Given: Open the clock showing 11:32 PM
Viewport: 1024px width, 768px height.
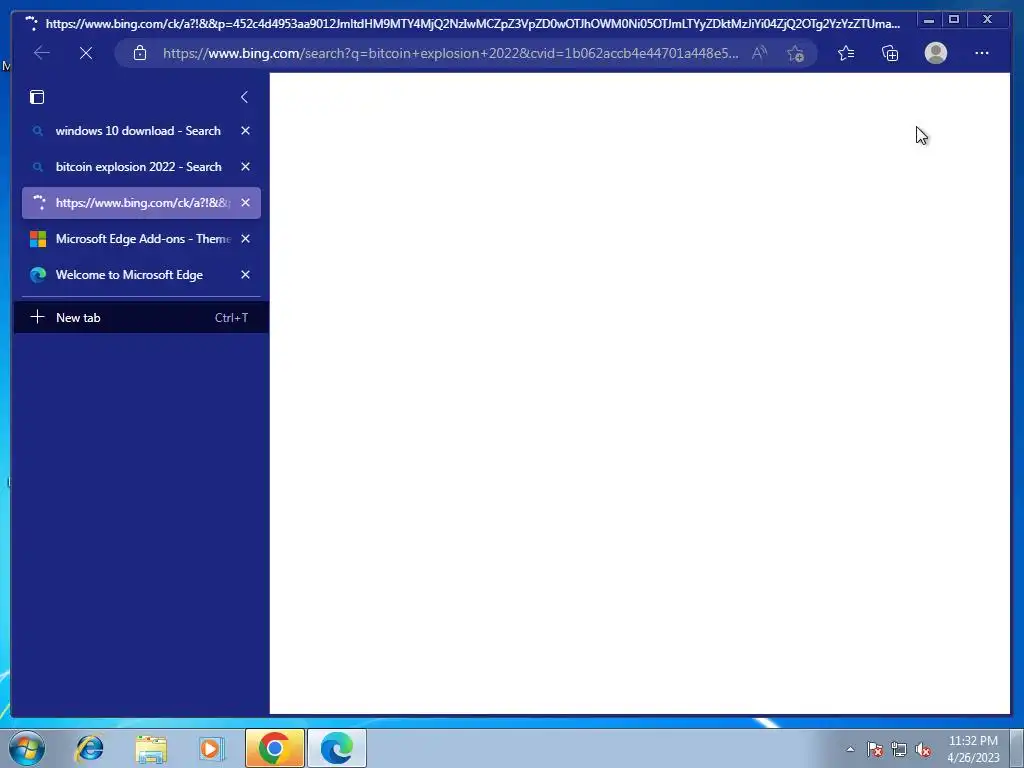Looking at the screenshot, I should [x=973, y=749].
